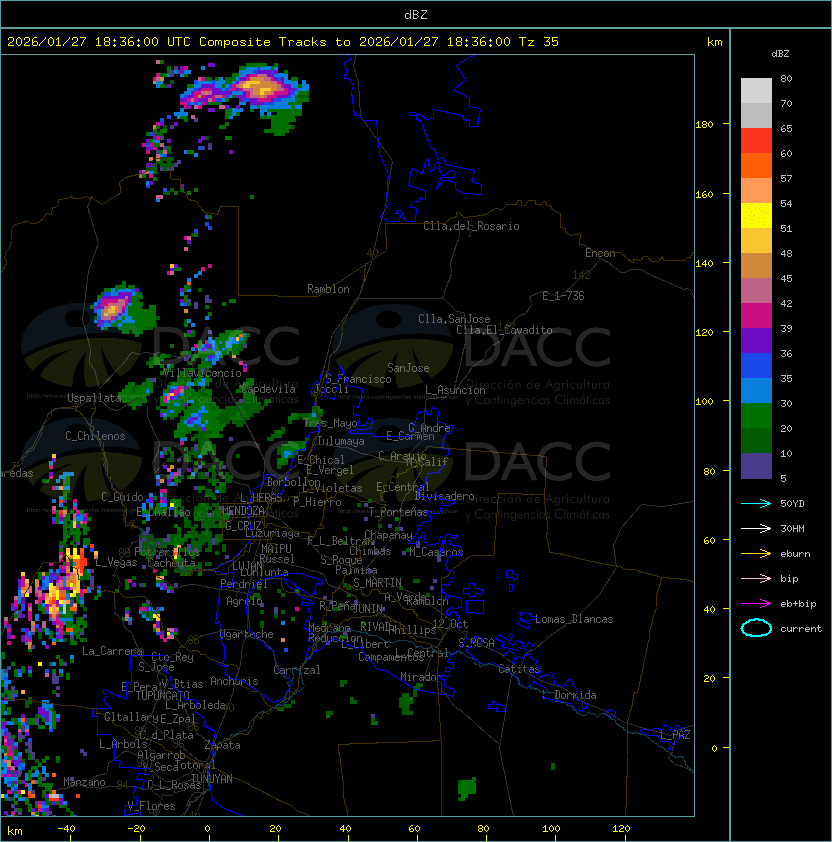Click the Ramblon label
Viewport: 832px width, 842px height.
point(328,289)
